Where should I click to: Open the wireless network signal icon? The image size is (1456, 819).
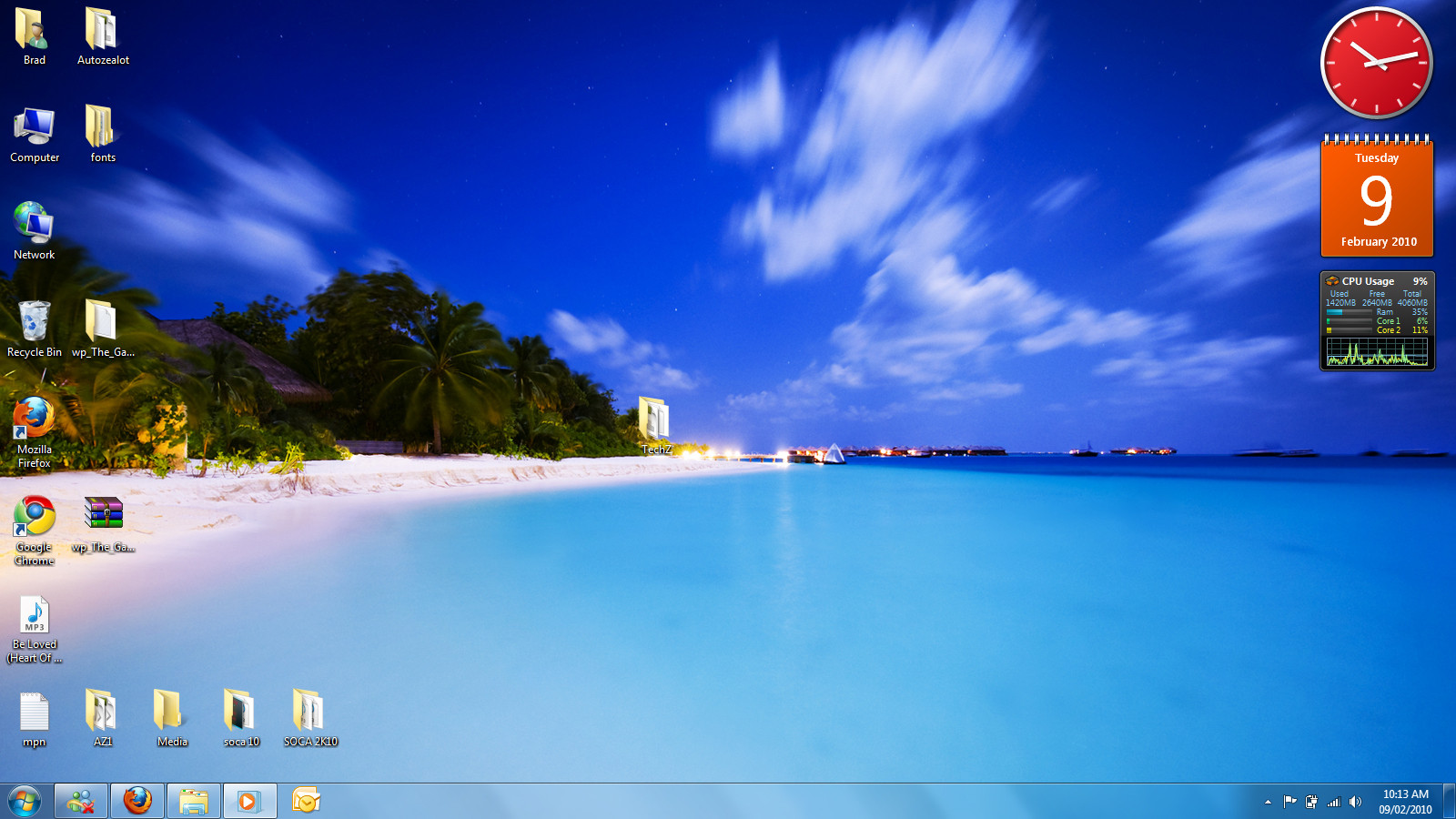[1334, 802]
